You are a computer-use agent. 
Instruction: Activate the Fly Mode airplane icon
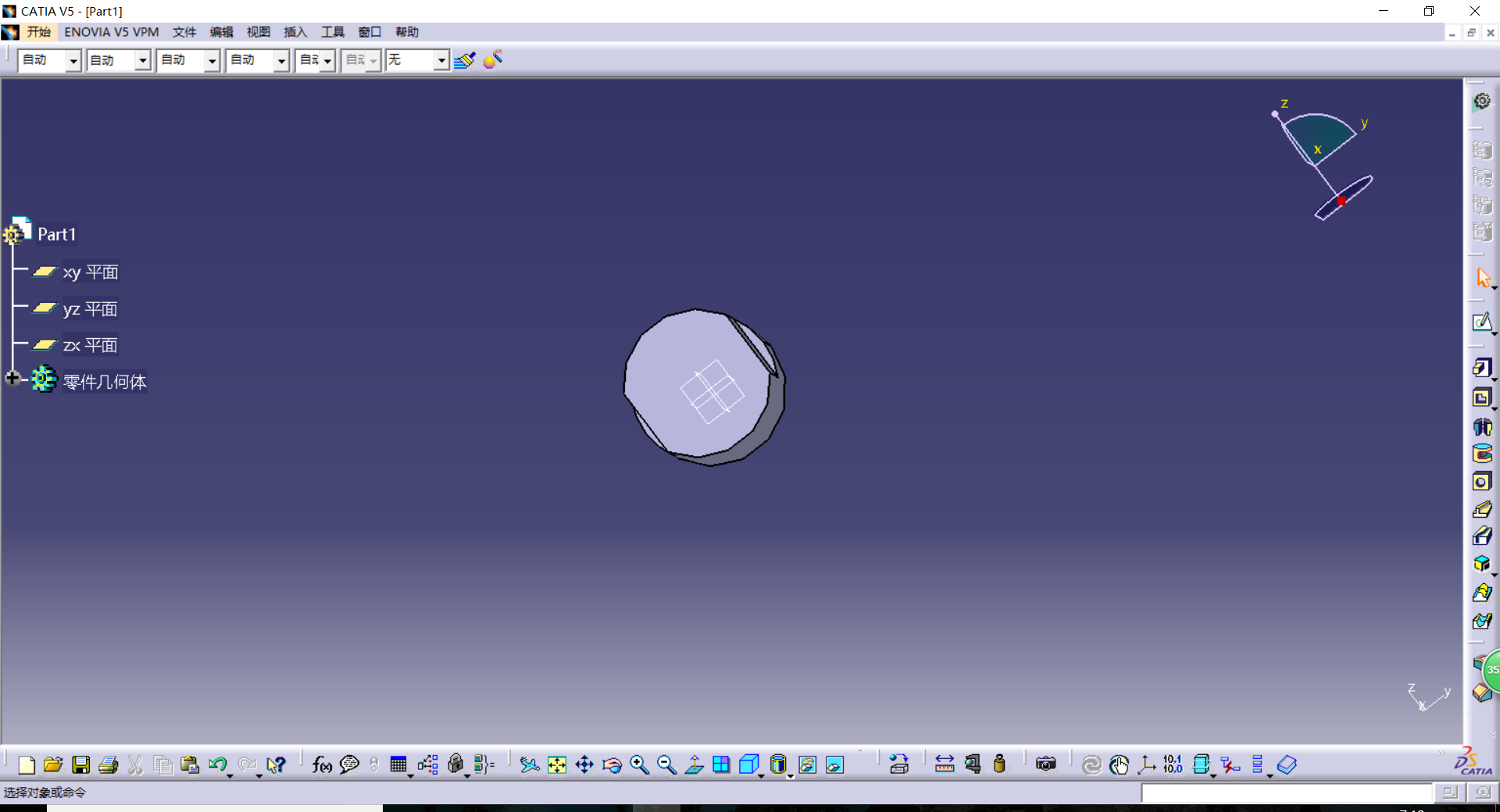coord(530,764)
